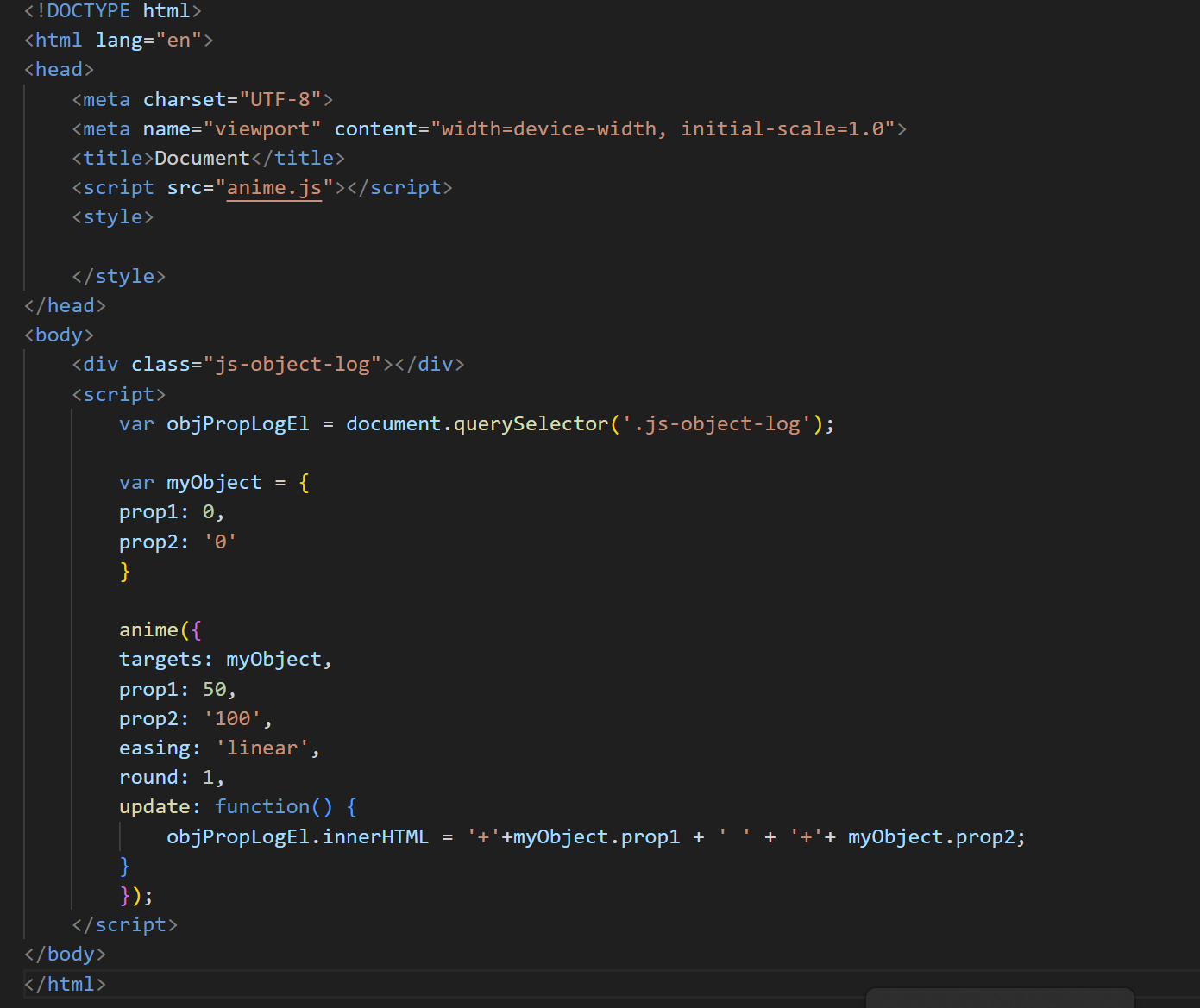This screenshot has width=1200, height=1008.
Task: Click the opening script tag inside body
Action: (x=119, y=395)
